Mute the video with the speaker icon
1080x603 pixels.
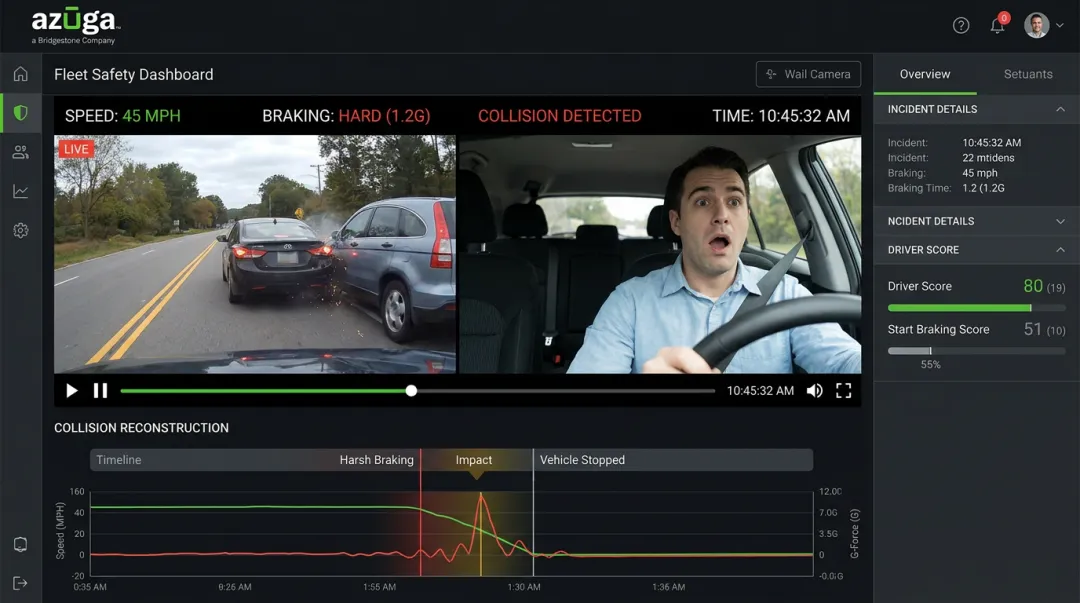pyautogui.click(x=815, y=391)
